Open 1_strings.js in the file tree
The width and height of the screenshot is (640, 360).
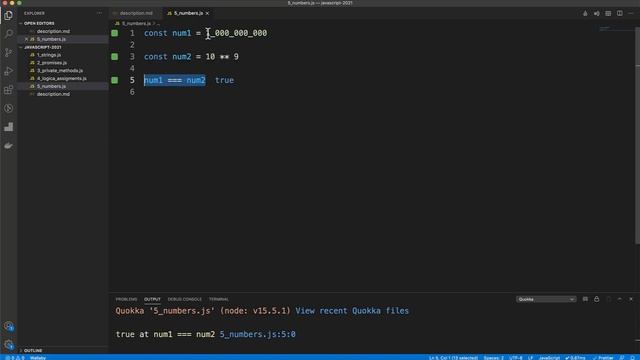tap(49, 55)
